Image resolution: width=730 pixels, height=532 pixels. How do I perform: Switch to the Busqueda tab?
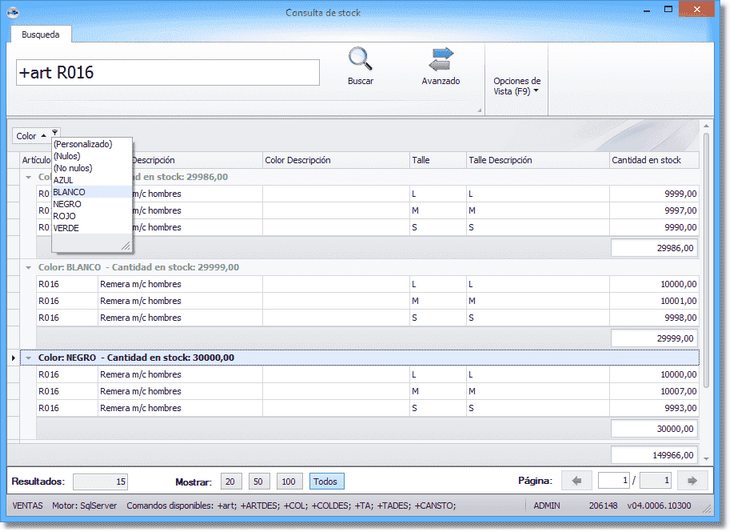[39, 34]
